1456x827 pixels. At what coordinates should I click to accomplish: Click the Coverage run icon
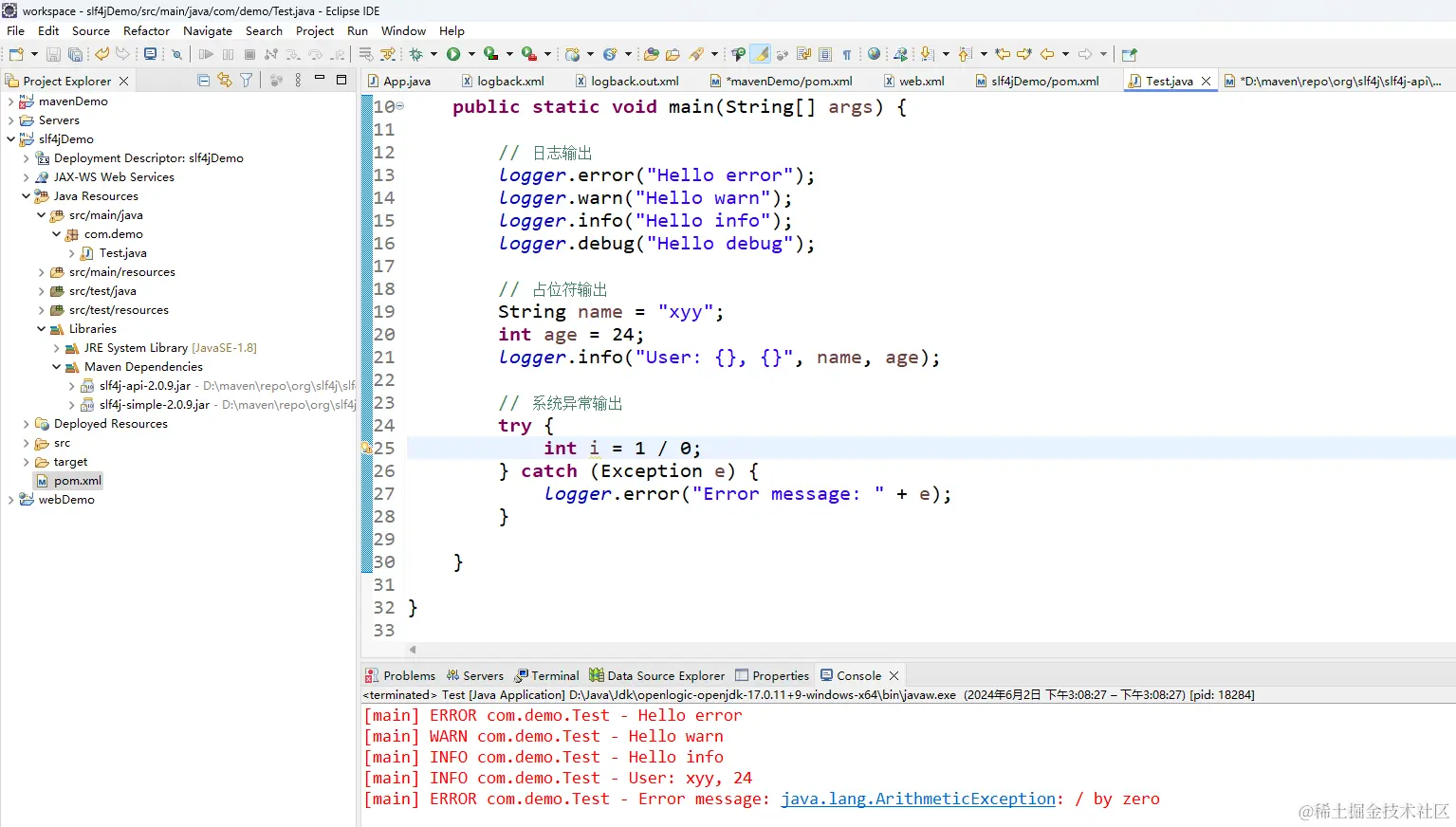click(490, 54)
